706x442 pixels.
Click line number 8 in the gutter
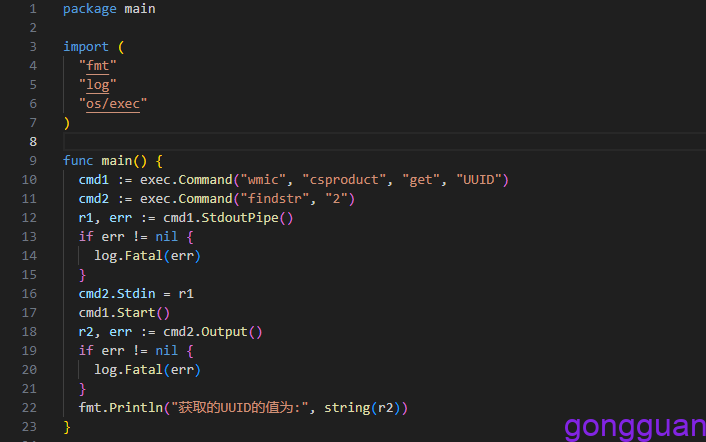[x=33, y=141]
